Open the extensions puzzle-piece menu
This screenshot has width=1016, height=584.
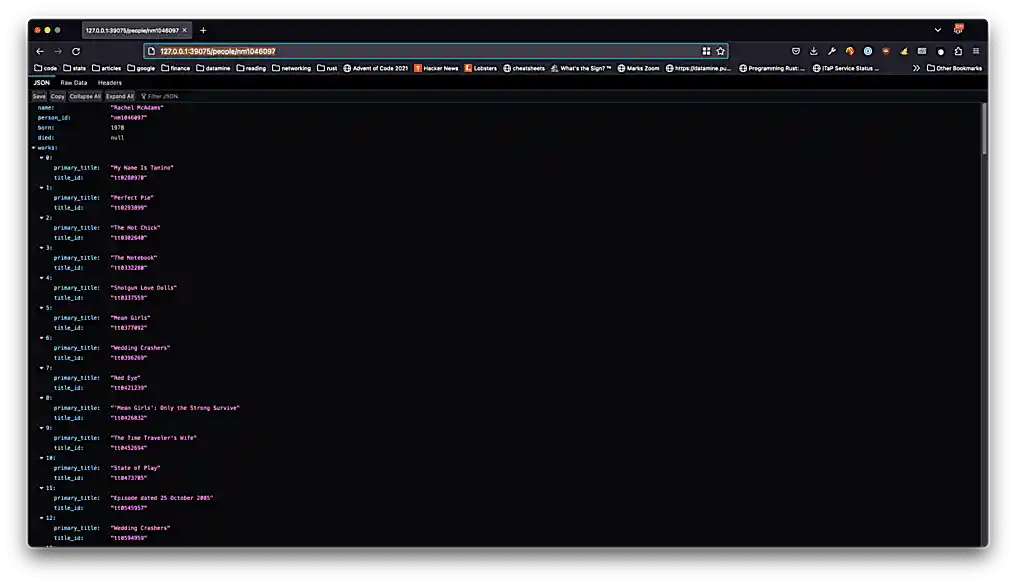pyautogui.click(x=958, y=51)
